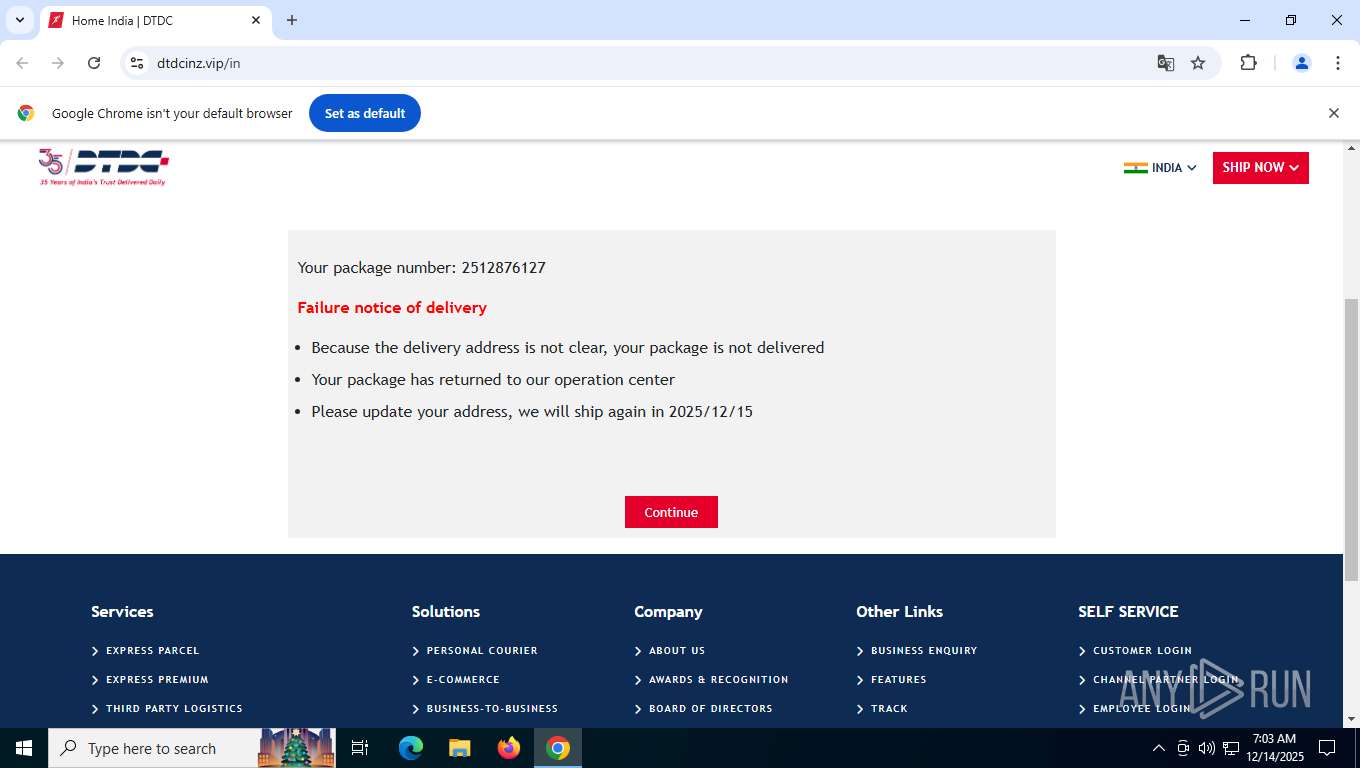Viewport: 1360px width, 768px height.
Task: Click the translate page icon
Action: pos(1166,63)
